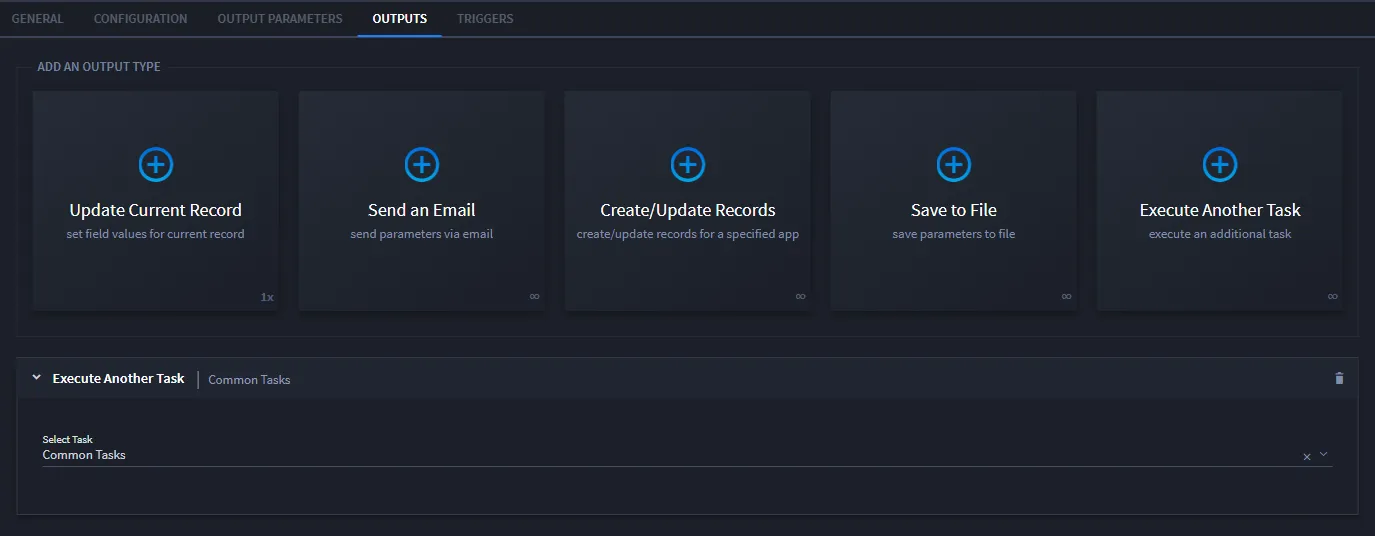Click the Save to File card title
1375x536 pixels.
point(954,210)
